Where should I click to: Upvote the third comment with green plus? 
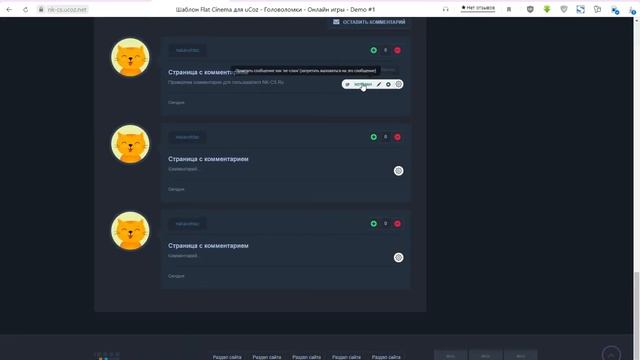click(373, 224)
